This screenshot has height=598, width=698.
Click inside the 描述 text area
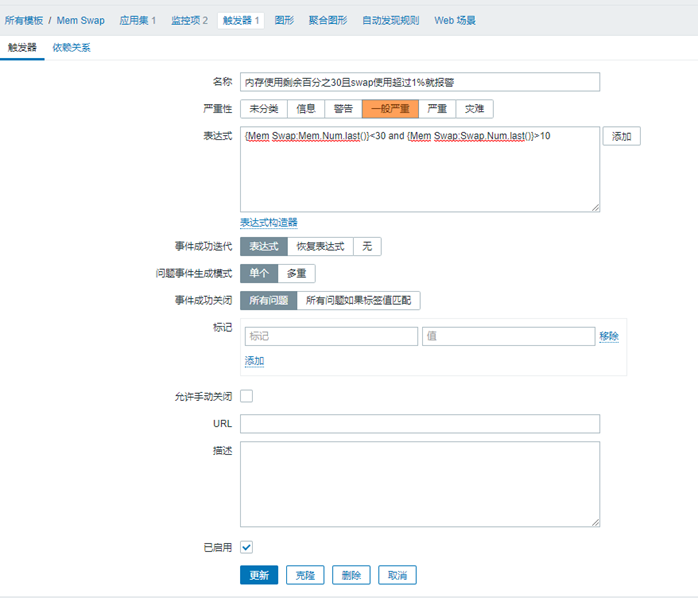(x=420, y=484)
